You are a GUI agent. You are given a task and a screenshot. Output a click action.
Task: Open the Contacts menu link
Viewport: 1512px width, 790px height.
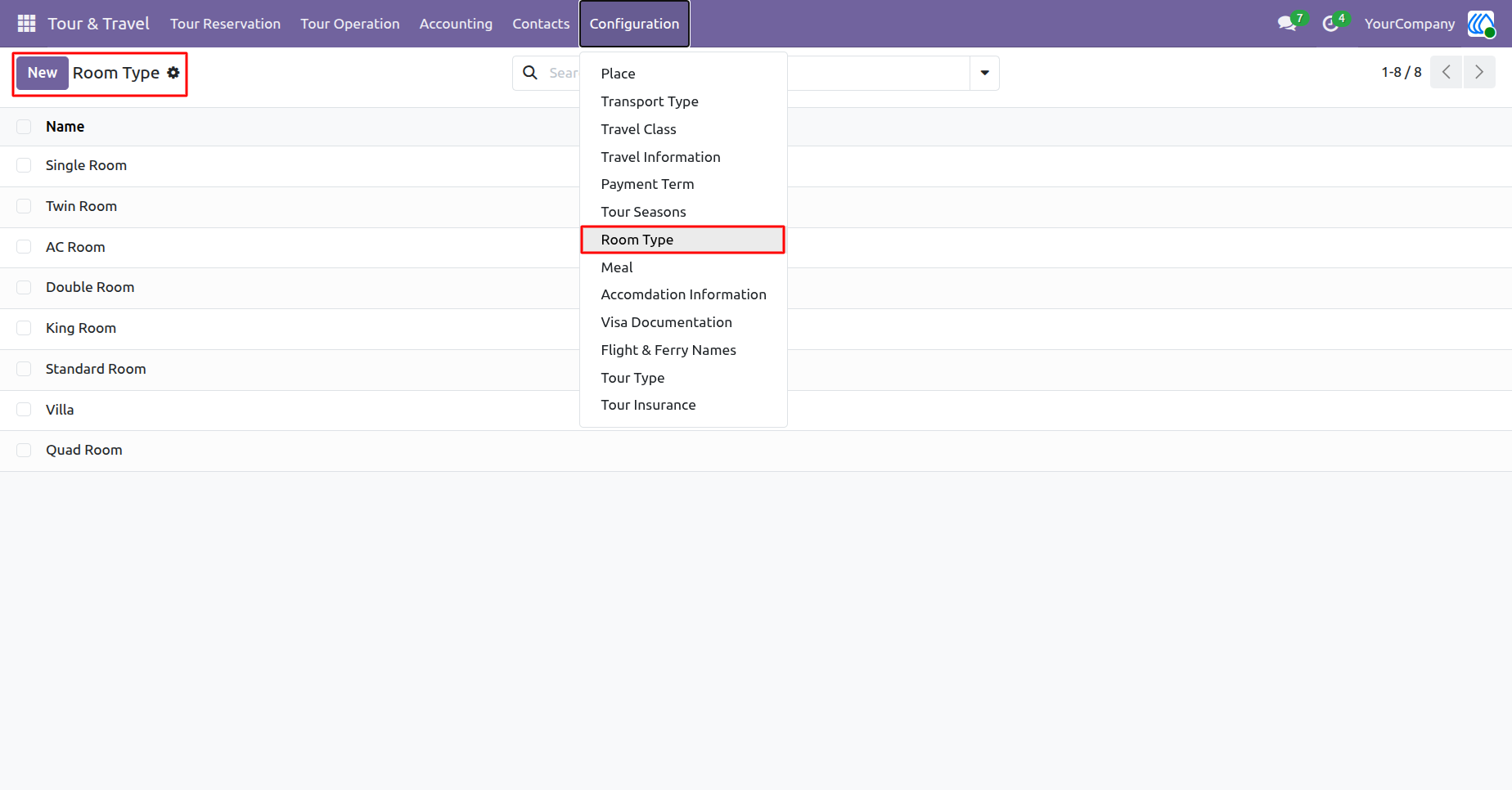pos(541,24)
